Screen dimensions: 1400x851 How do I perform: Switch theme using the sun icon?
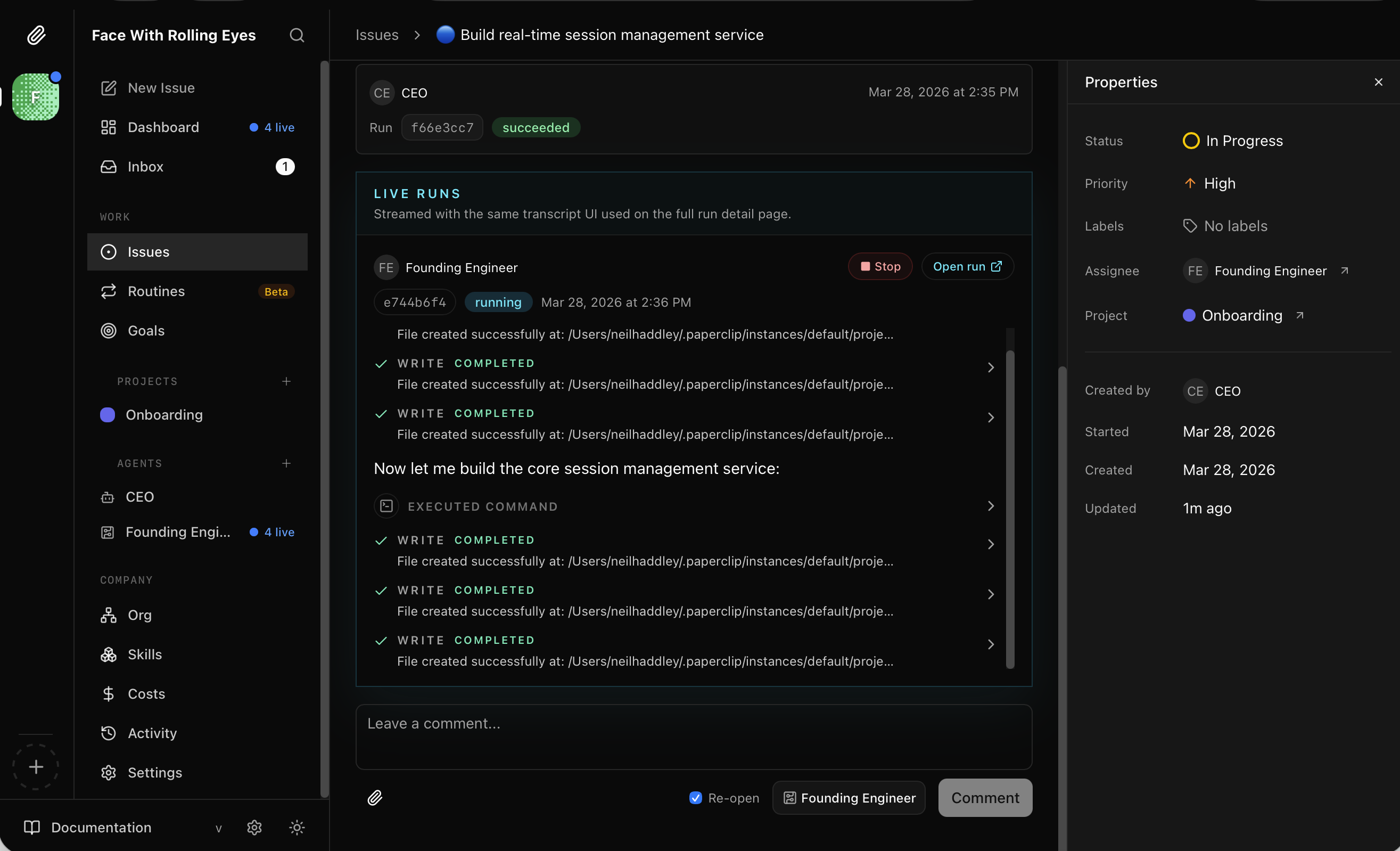coord(297,828)
